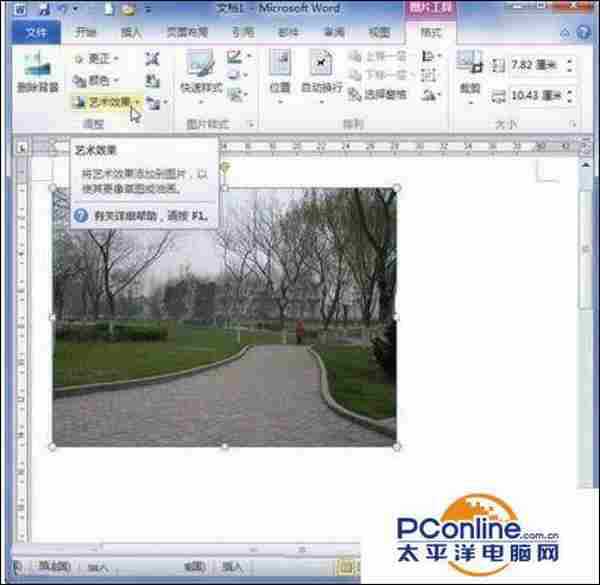The image size is (600, 585).
Task: Click the green rotation handle above the picture
Action: [x=224, y=168]
